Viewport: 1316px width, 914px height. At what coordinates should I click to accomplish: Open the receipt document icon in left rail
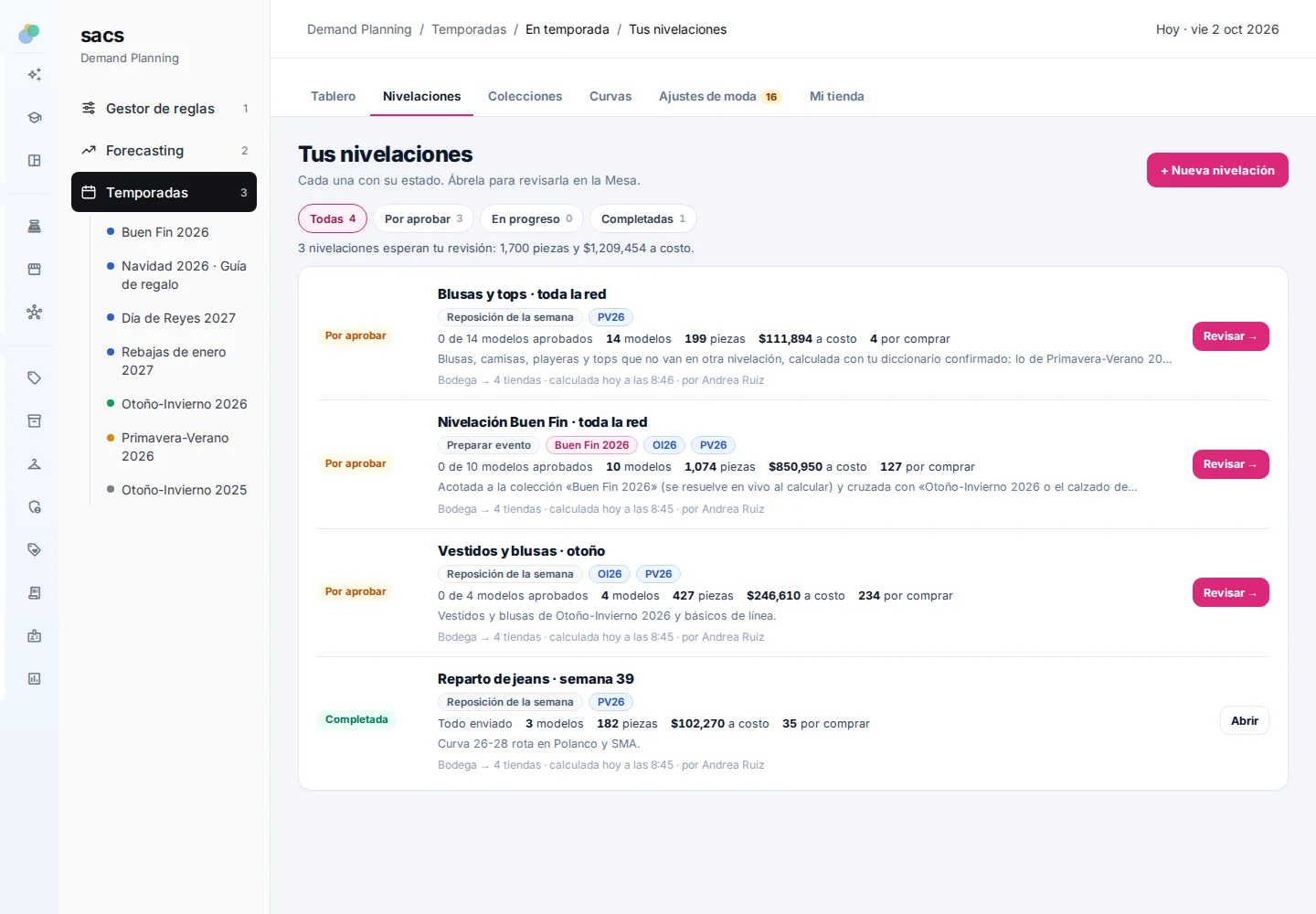(x=35, y=593)
